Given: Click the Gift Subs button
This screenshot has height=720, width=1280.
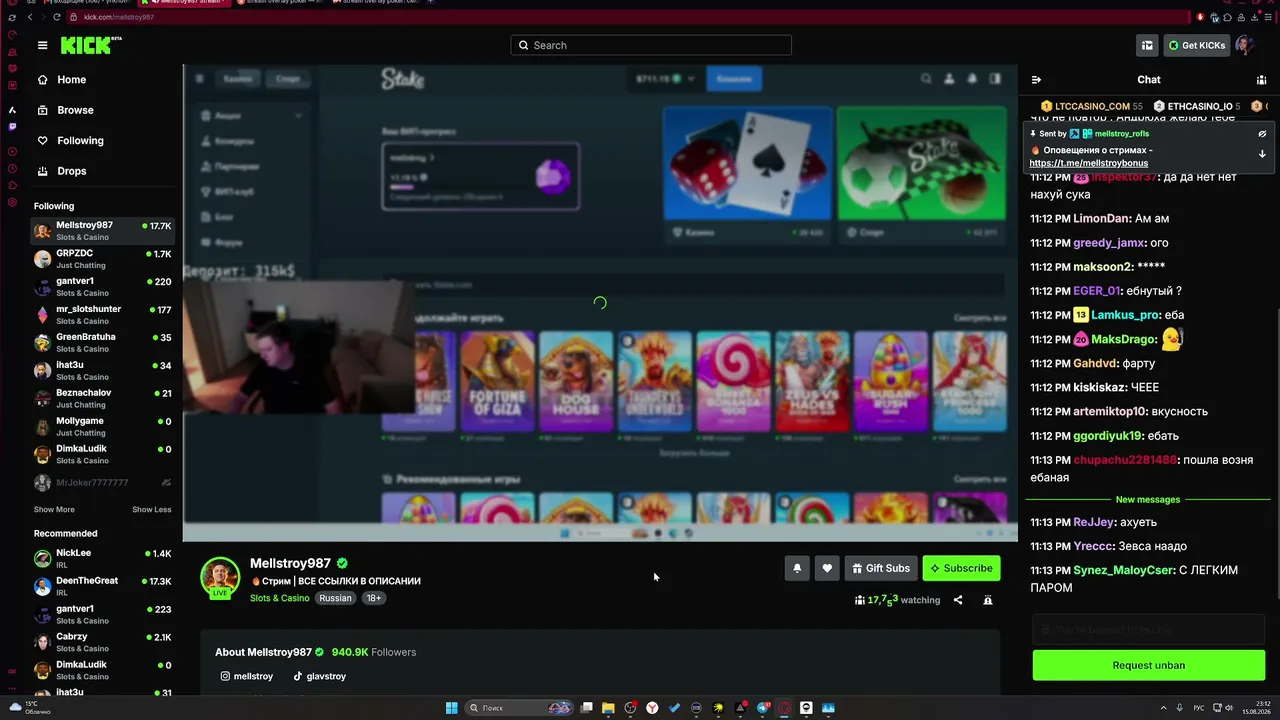Looking at the screenshot, I should 881,568.
